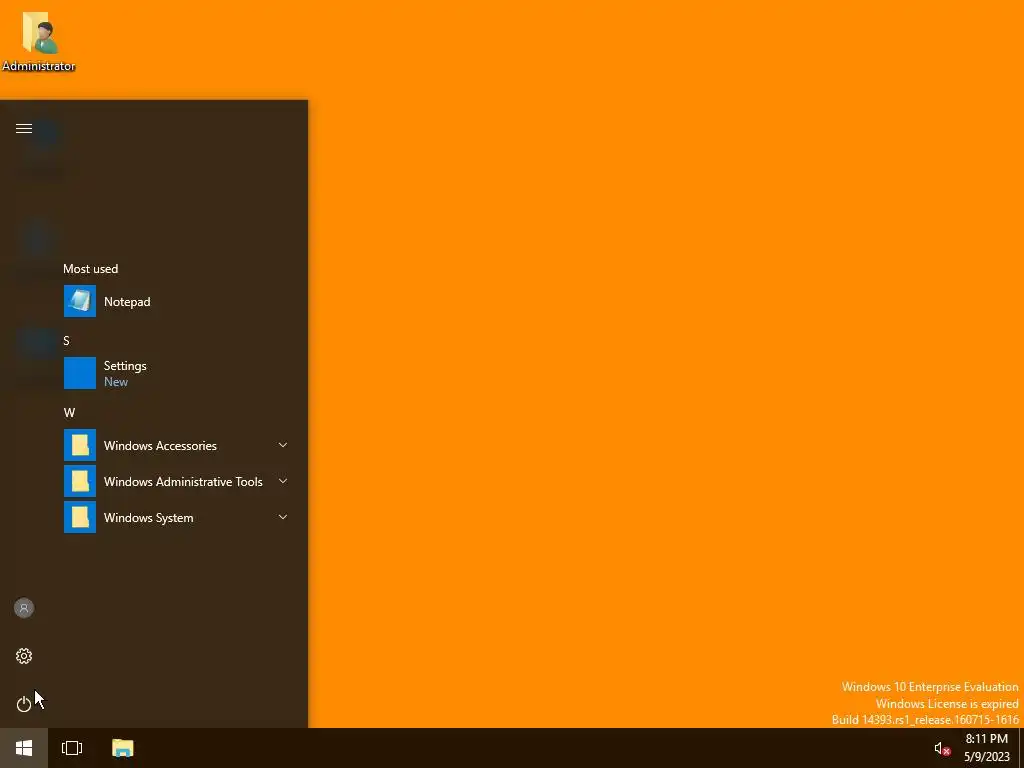
Task: Click Show desktop sliver at taskbar end
Action: [x=1021, y=748]
